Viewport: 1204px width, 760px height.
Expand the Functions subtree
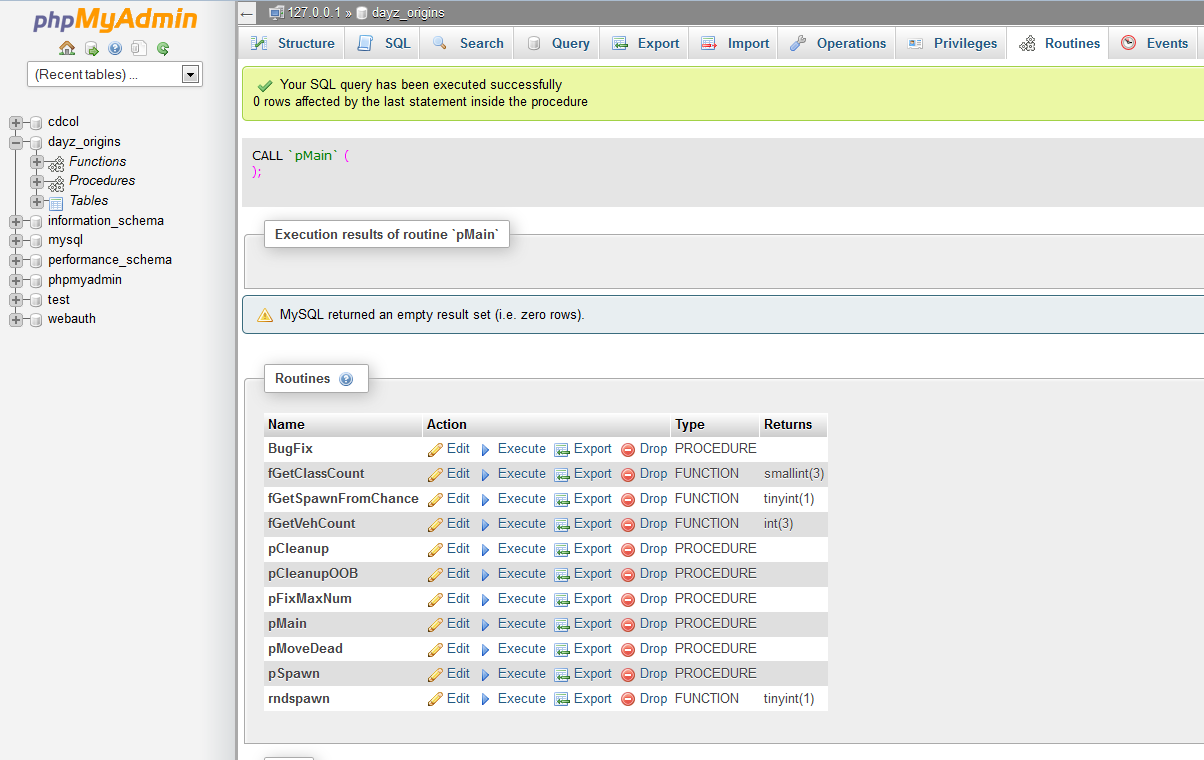tap(37, 162)
